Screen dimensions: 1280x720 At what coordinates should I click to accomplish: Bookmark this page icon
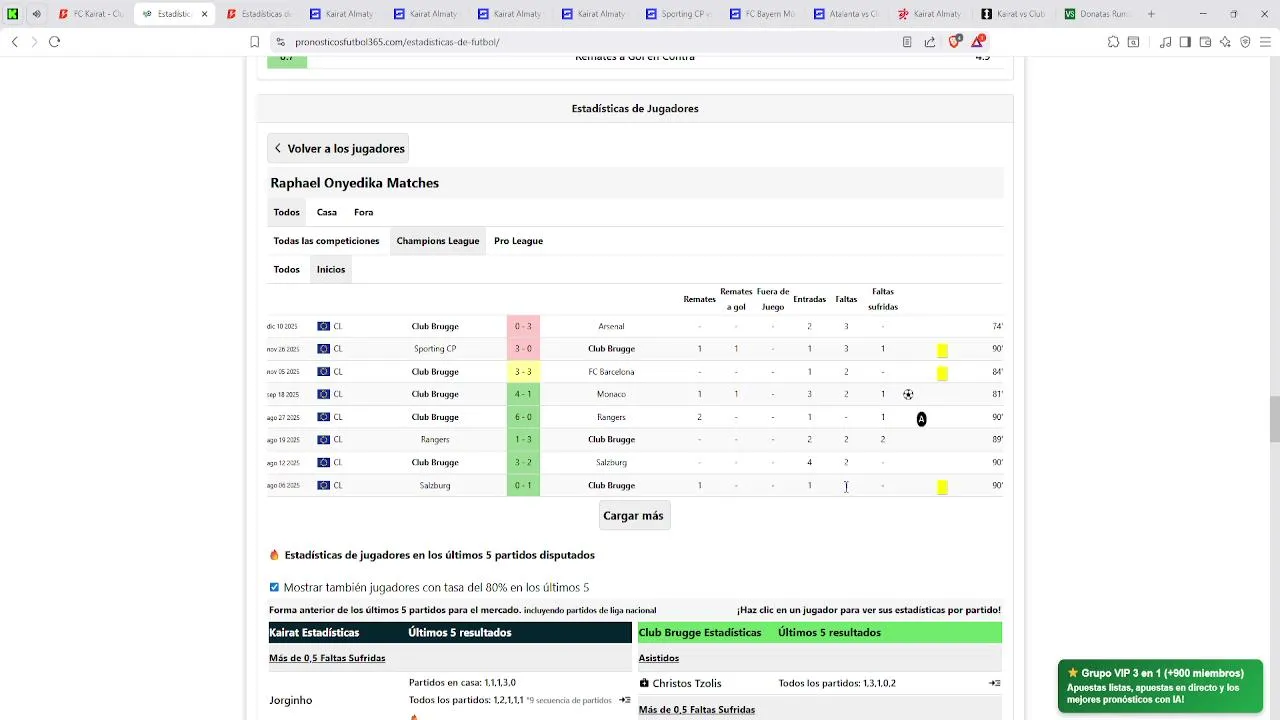(255, 42)
